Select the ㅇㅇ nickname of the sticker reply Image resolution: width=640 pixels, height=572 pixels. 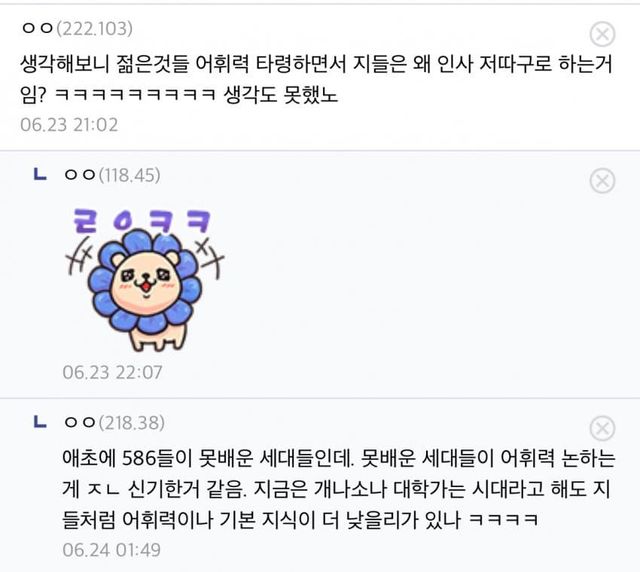[x=80, y=175]
